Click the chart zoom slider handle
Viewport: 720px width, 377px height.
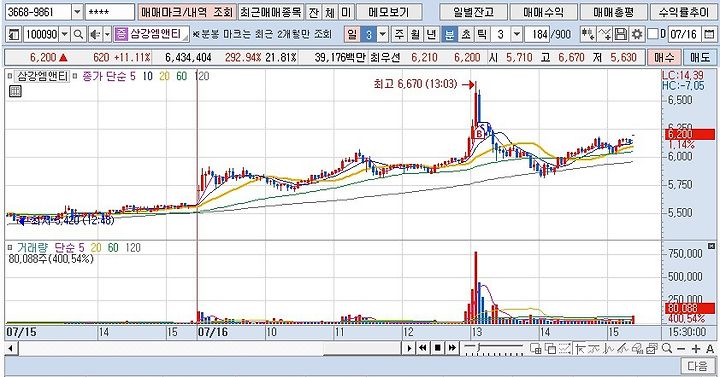478,348
